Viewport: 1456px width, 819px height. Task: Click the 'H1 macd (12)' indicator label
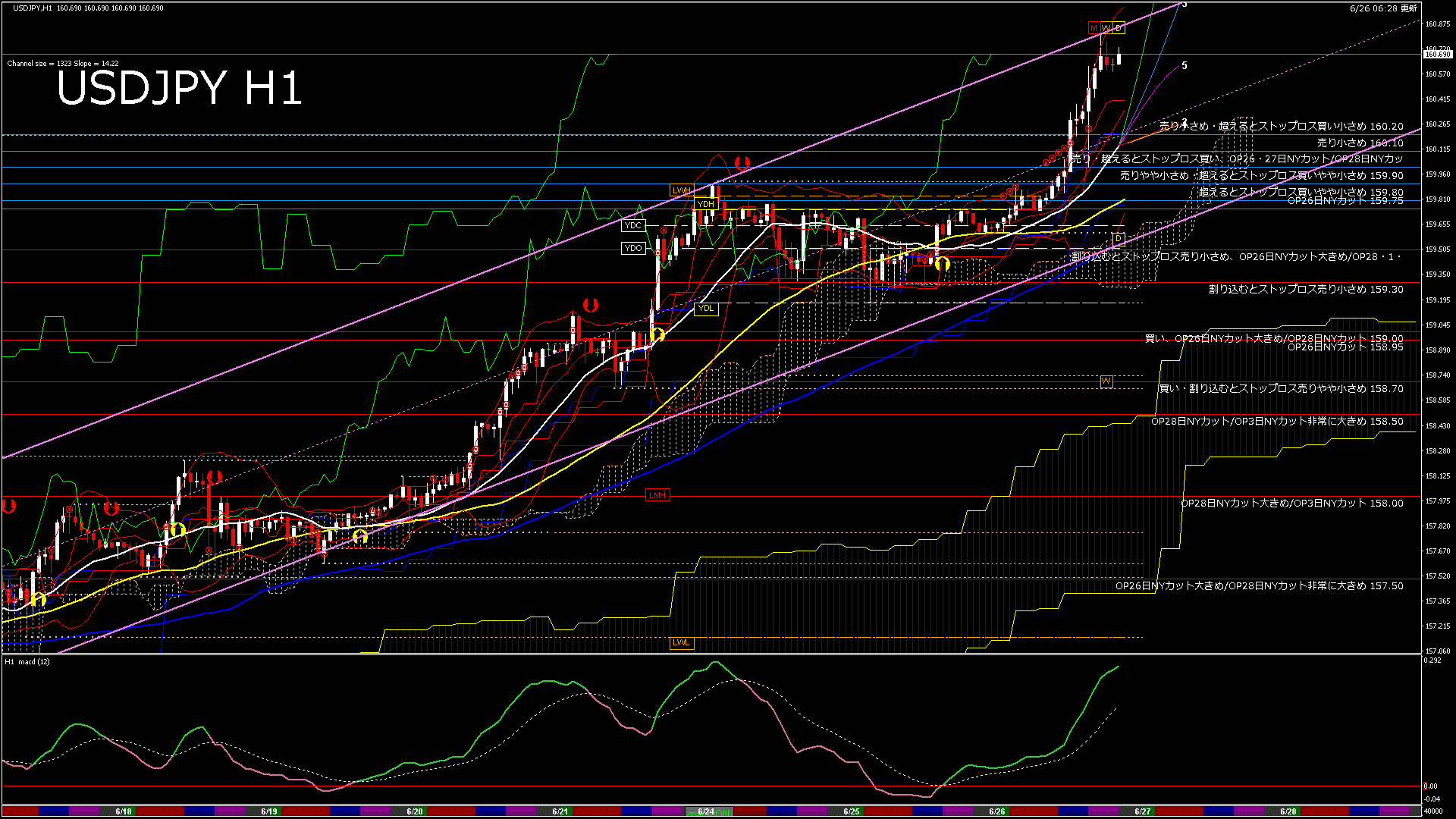[27, 662]
